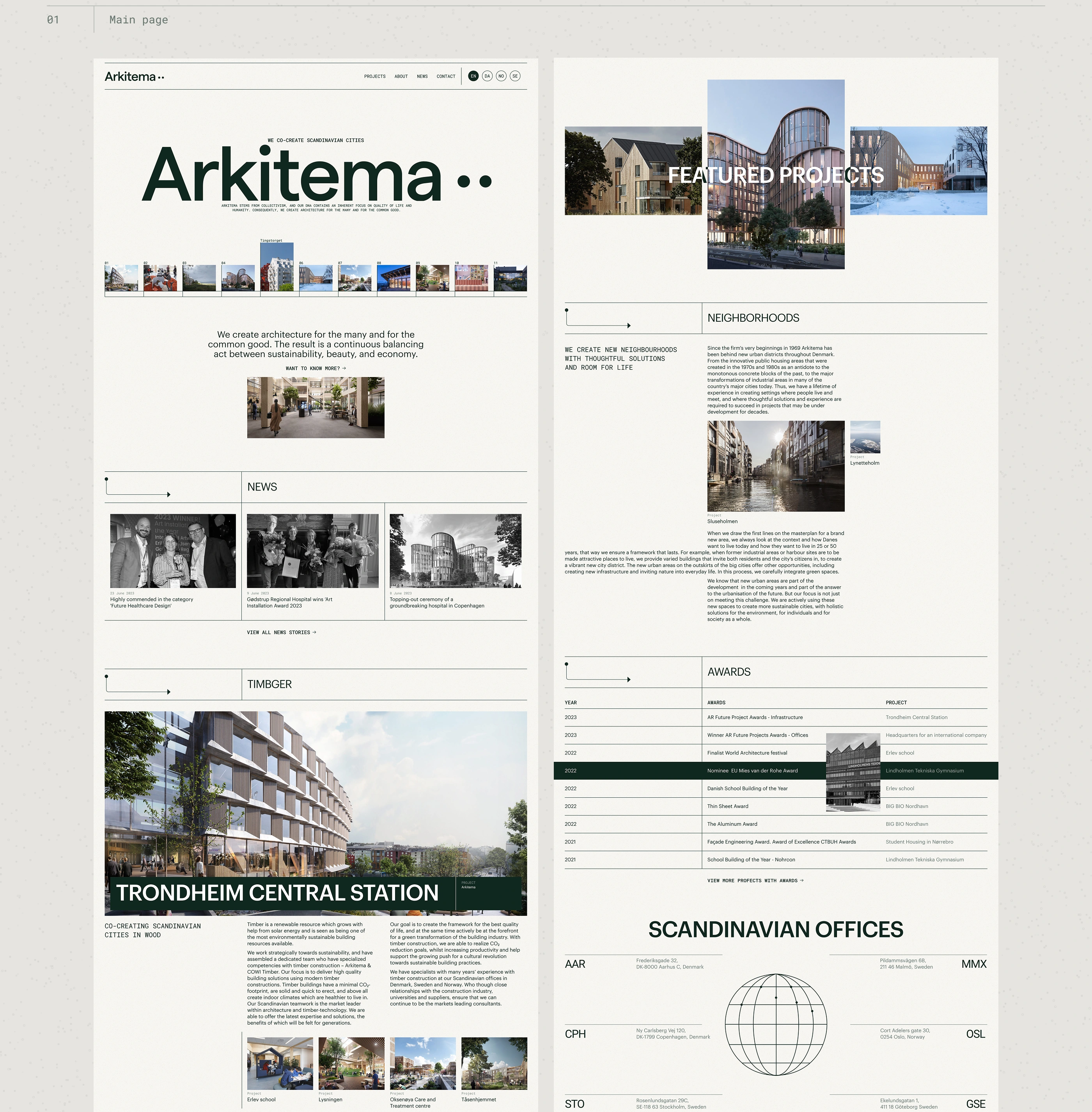Click the Arkitema logo in header
The width and height of the screenshot is (1092, 1112).
[x=134, y=77]
